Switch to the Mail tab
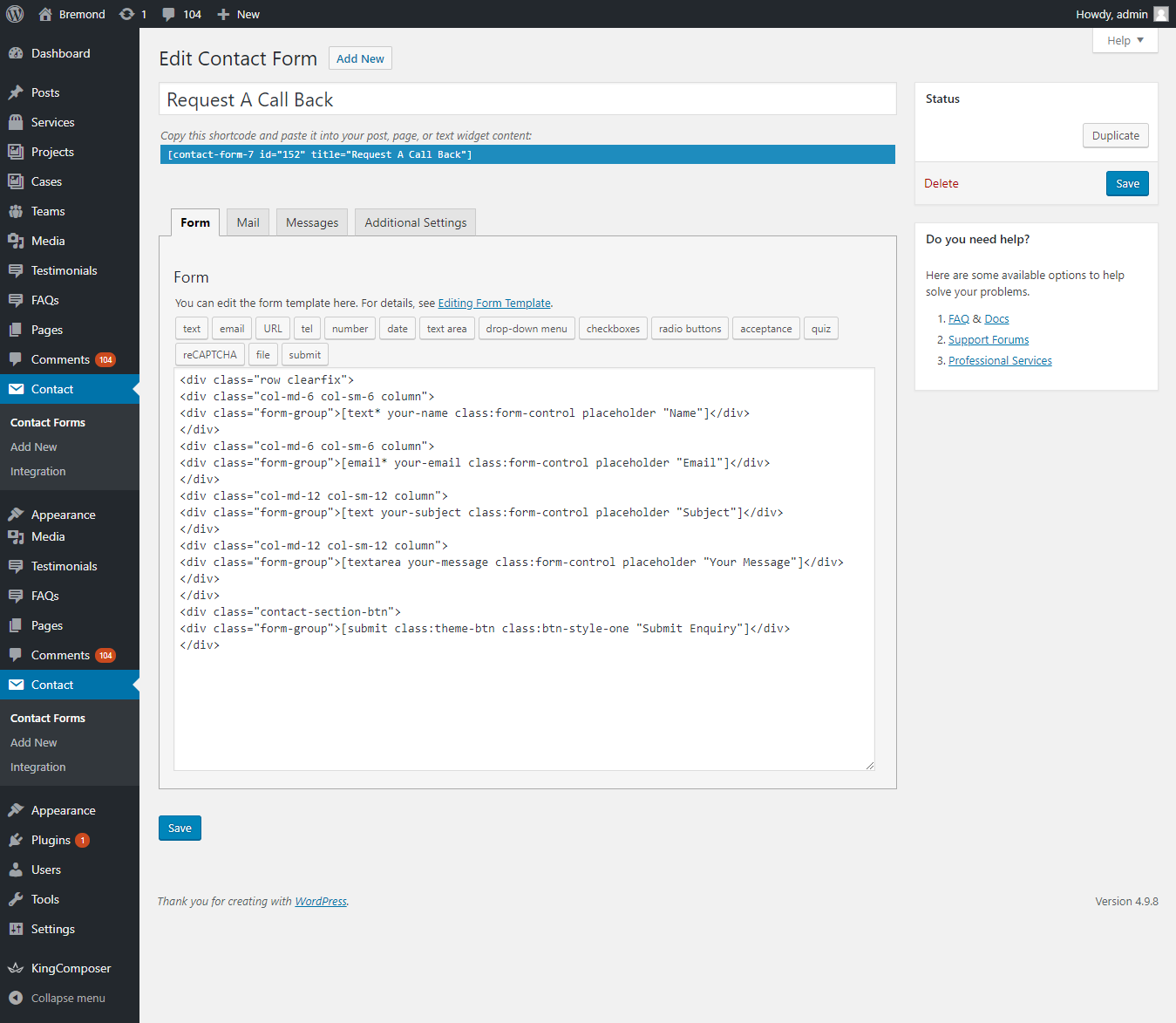1176x1023 pixels. point(248,222)
